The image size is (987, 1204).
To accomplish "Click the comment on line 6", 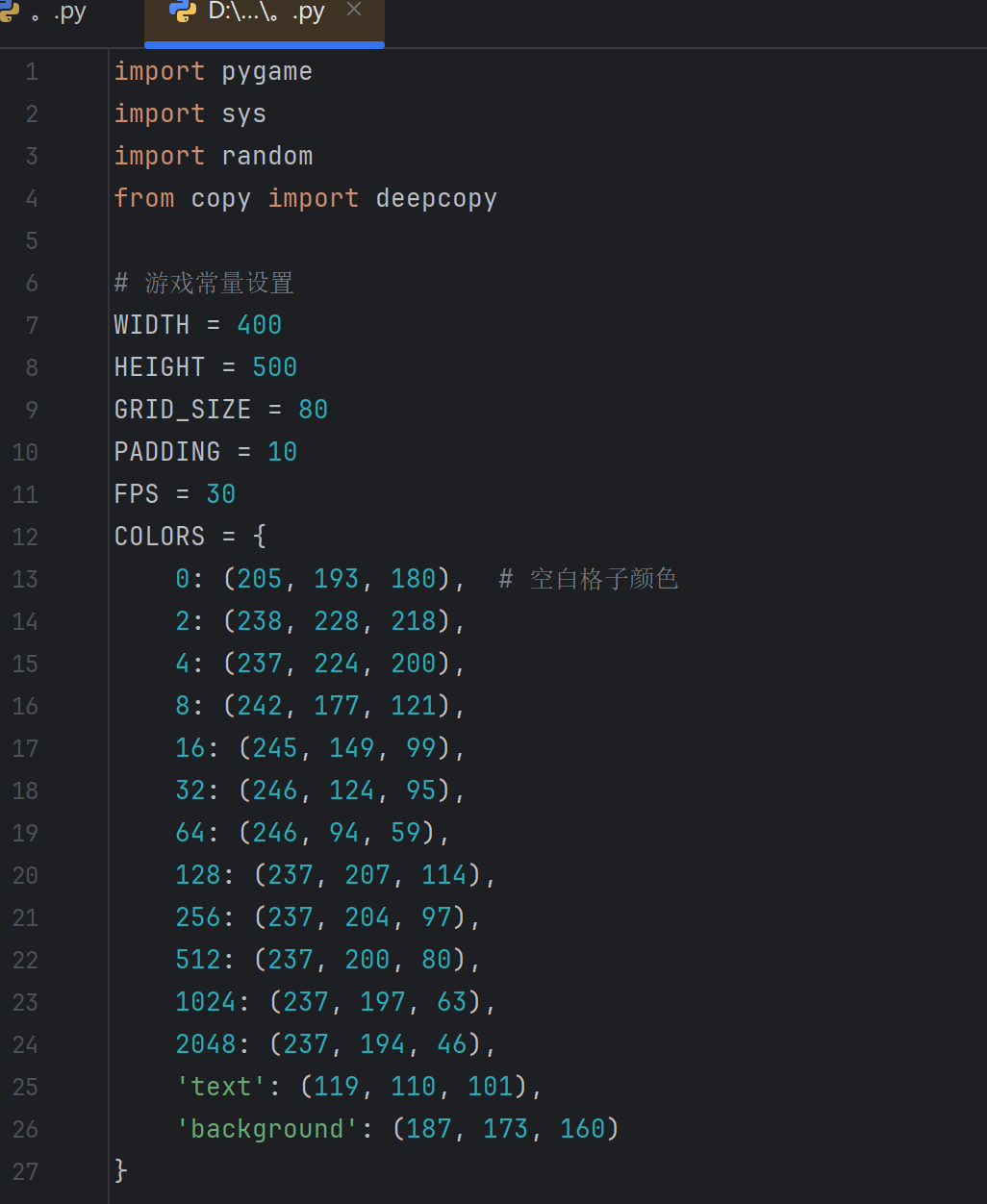I will click(204, 283).
